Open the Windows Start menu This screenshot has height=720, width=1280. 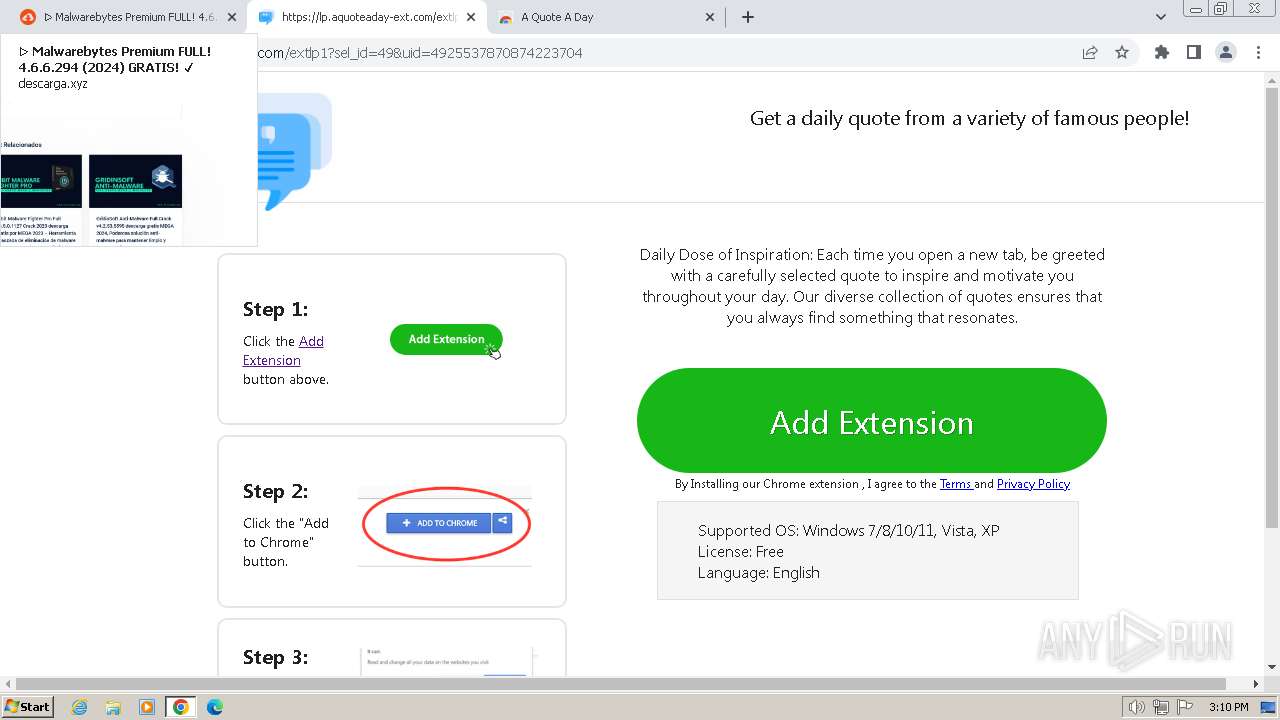pos(27,706)
